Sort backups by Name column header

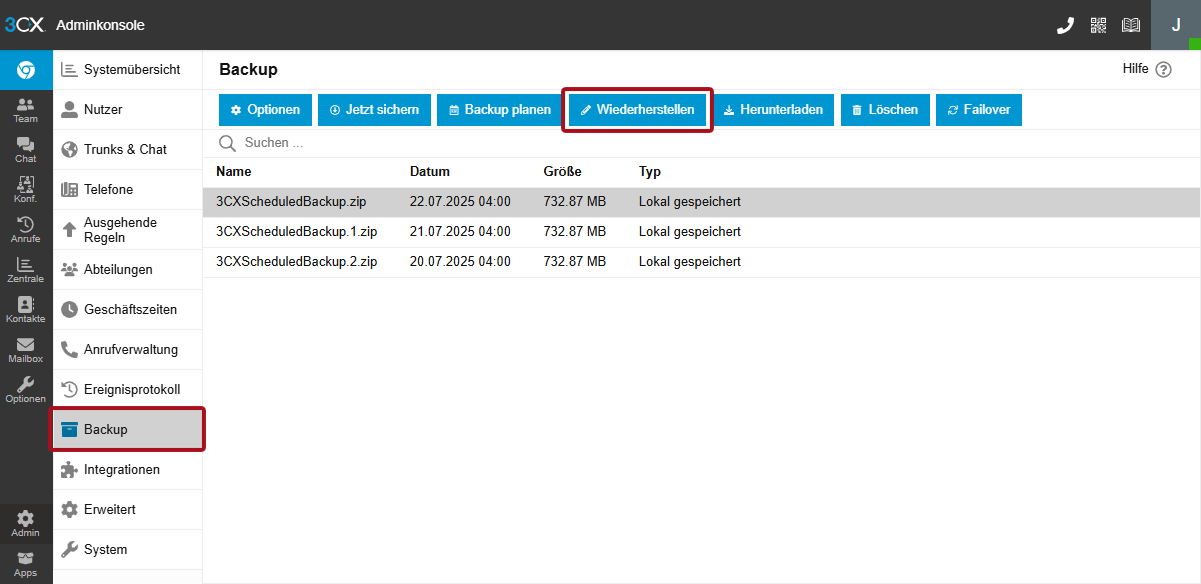coord(234,172)
